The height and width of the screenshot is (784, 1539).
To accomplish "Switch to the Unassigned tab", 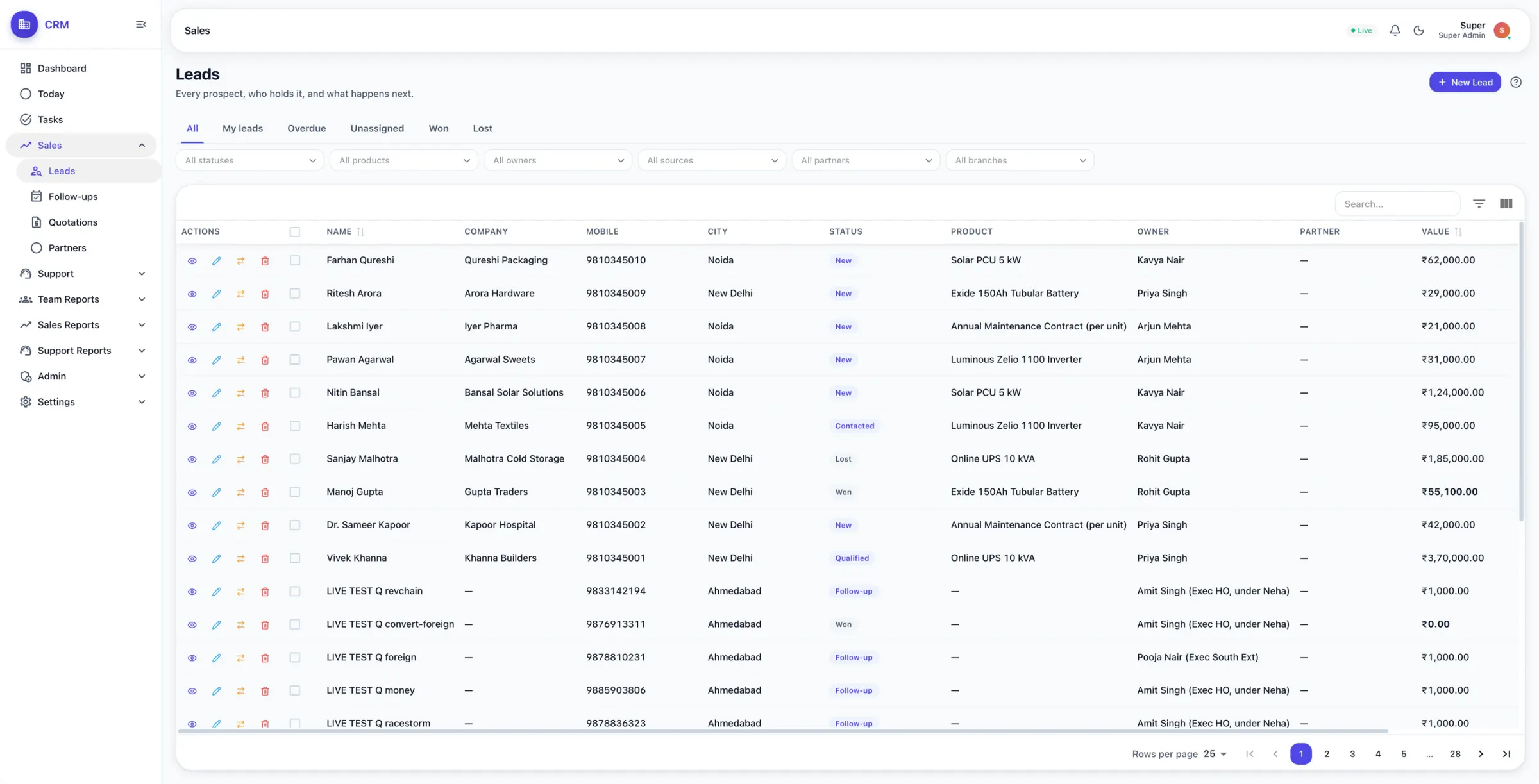I will [377, 128].
